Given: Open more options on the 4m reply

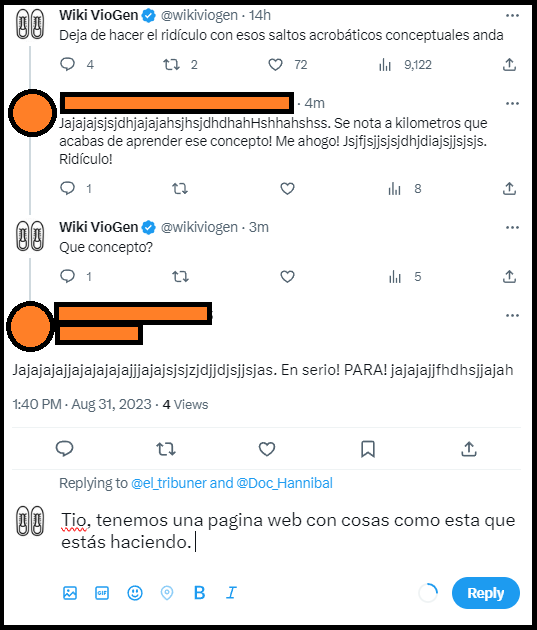Looking at the screenshot, I should pos(512,104).
